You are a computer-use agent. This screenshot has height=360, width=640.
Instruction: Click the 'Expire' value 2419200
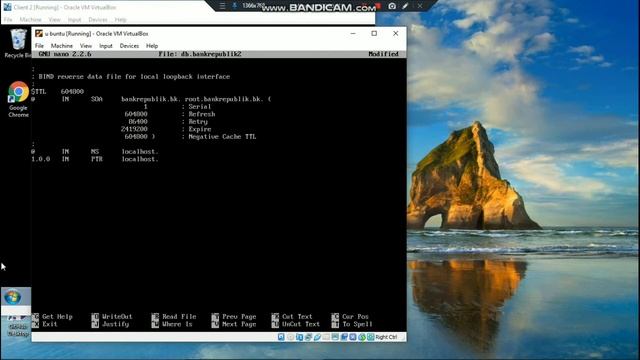[134, 129]
